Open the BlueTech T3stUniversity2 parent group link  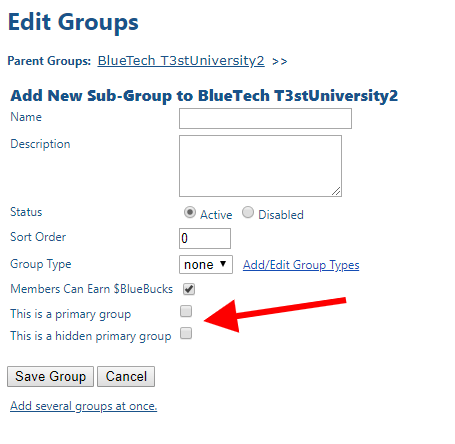tap(181, 61)
